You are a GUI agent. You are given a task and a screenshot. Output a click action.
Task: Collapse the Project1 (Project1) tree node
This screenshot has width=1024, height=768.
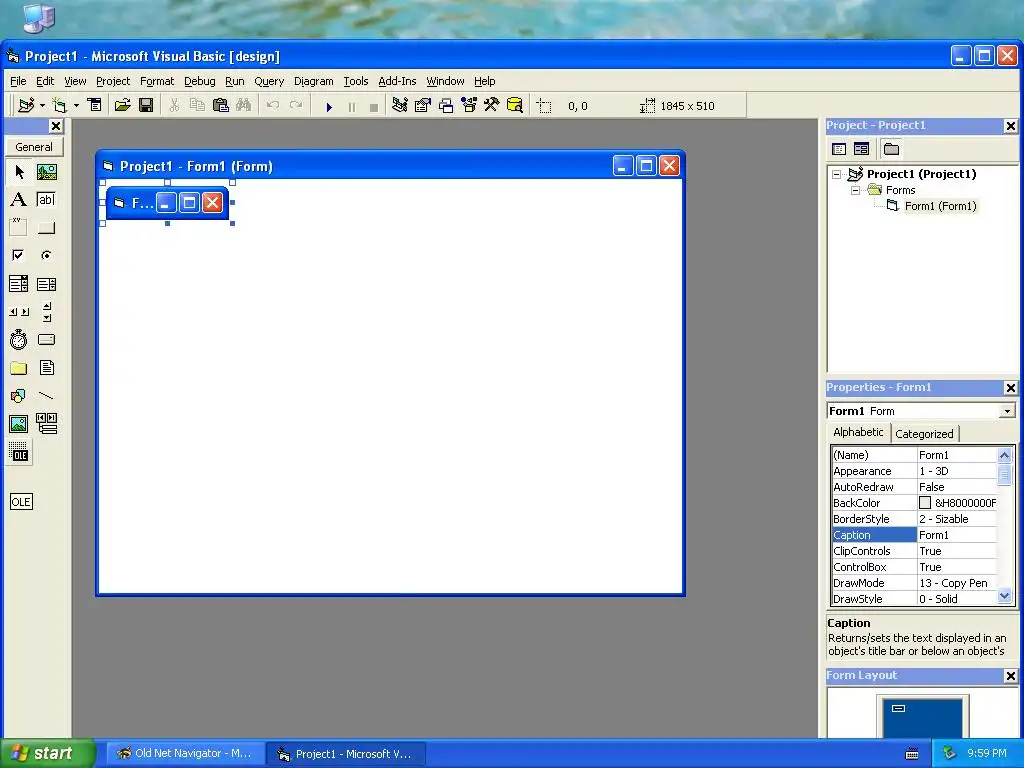(836, 174)
